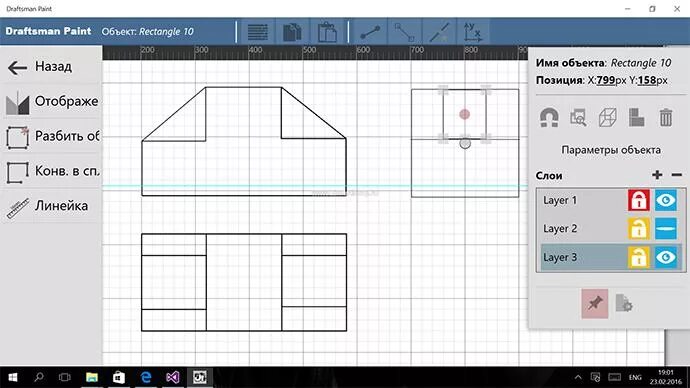
Task: Select the line with endpoints tool
Action: click(370, 32)
